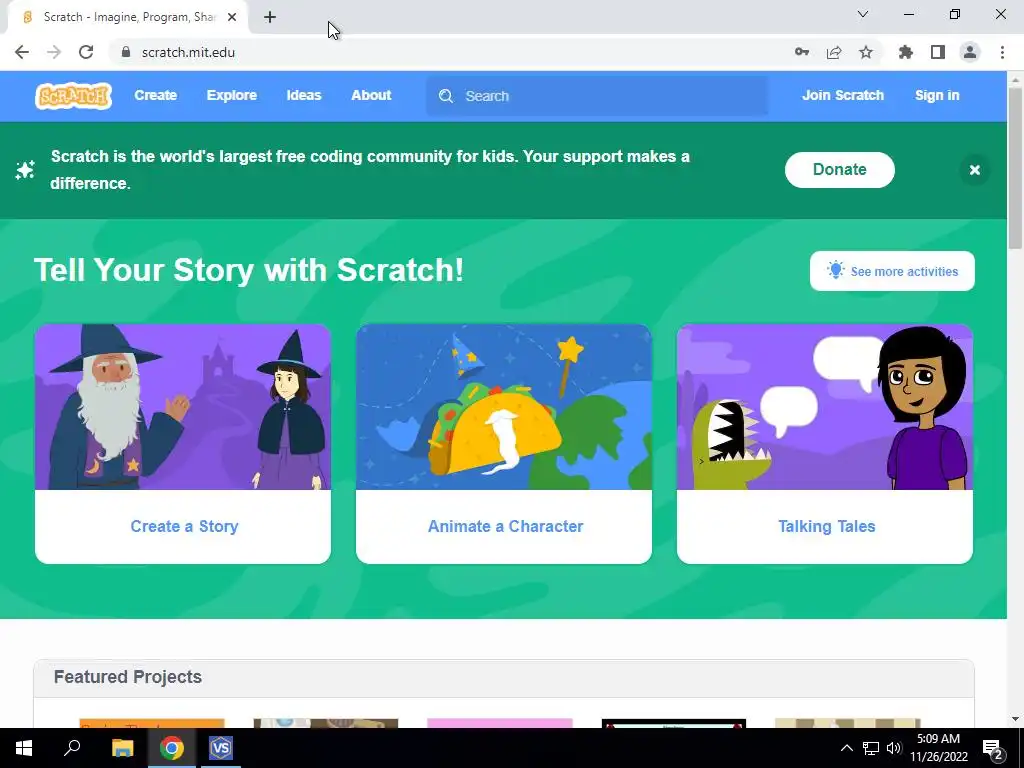Click the search magnifier icon in Scratch
The height and width of the screenshot is (768, 1024).
446,96
